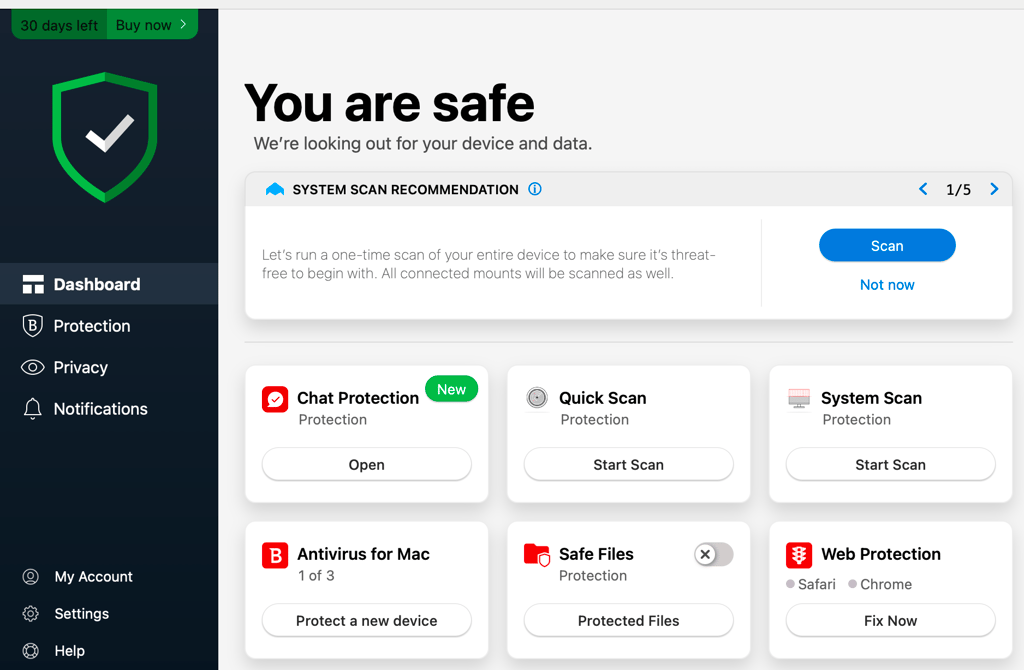Click Open in Chat Protection card
Image resolution: width=1024 pixels, height=670 pixels.
[x=366, y=464]
